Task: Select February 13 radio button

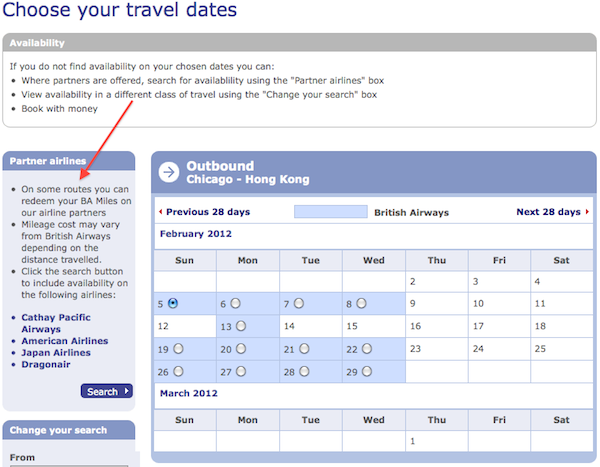Action: click(x=241, y=326)
